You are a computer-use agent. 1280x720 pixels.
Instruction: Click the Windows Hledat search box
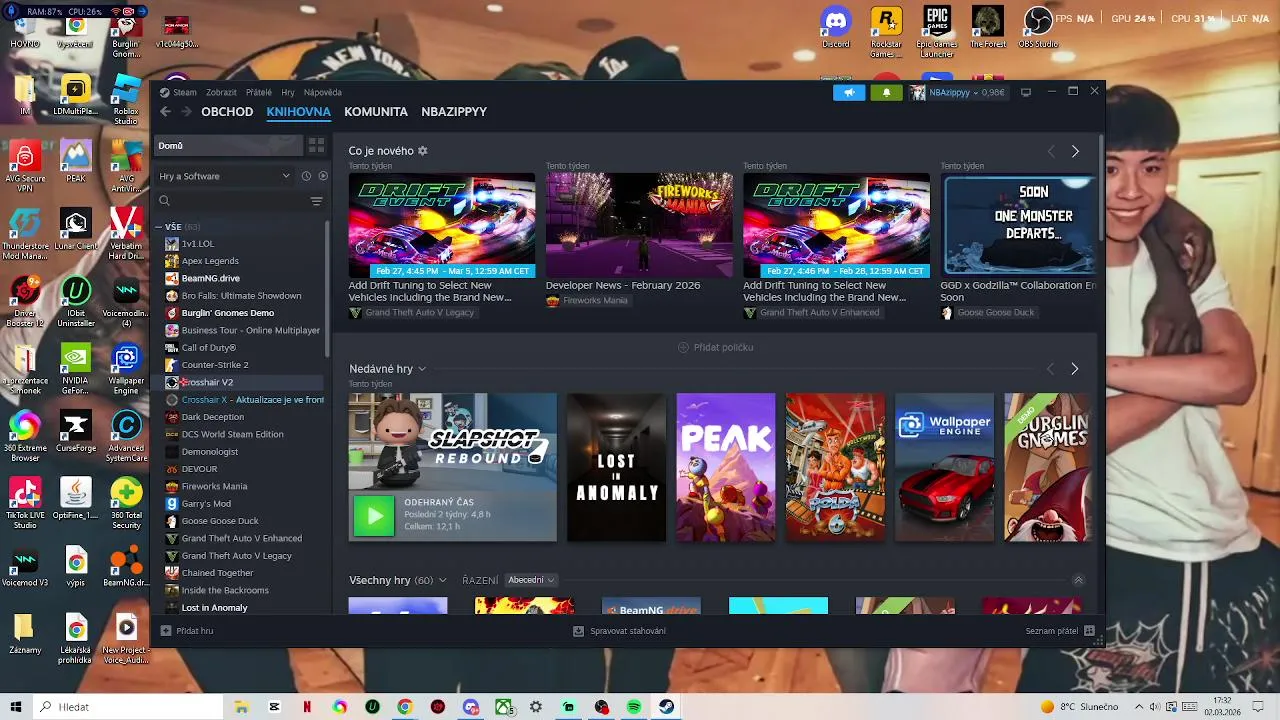(x=126, y=707)
